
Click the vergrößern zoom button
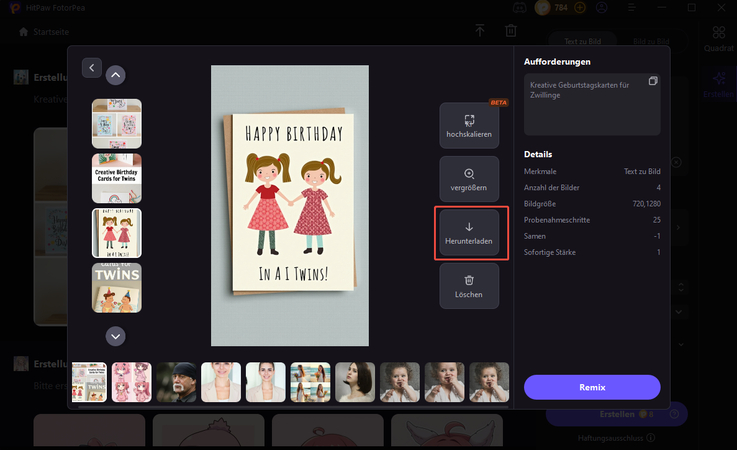coord(469,179)
